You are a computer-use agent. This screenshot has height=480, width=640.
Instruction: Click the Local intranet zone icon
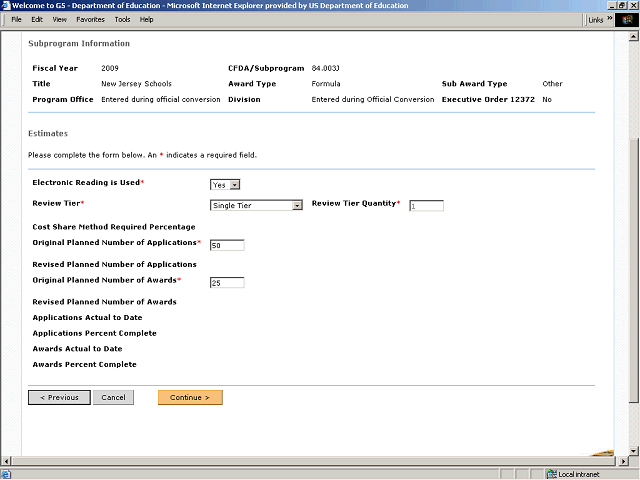[552, 474]
